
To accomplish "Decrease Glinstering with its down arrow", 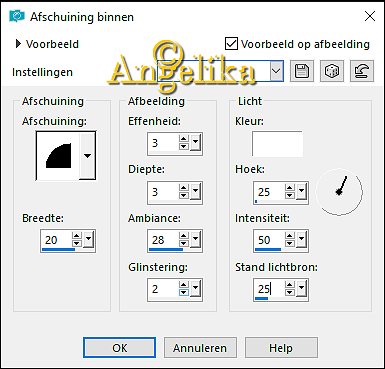I will point(184,293).
